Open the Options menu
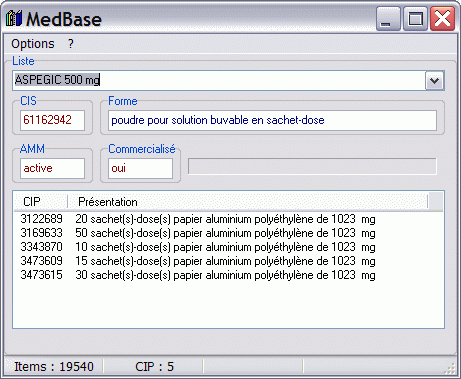This screenshot has height=379, width=461. tap(33, 44)
